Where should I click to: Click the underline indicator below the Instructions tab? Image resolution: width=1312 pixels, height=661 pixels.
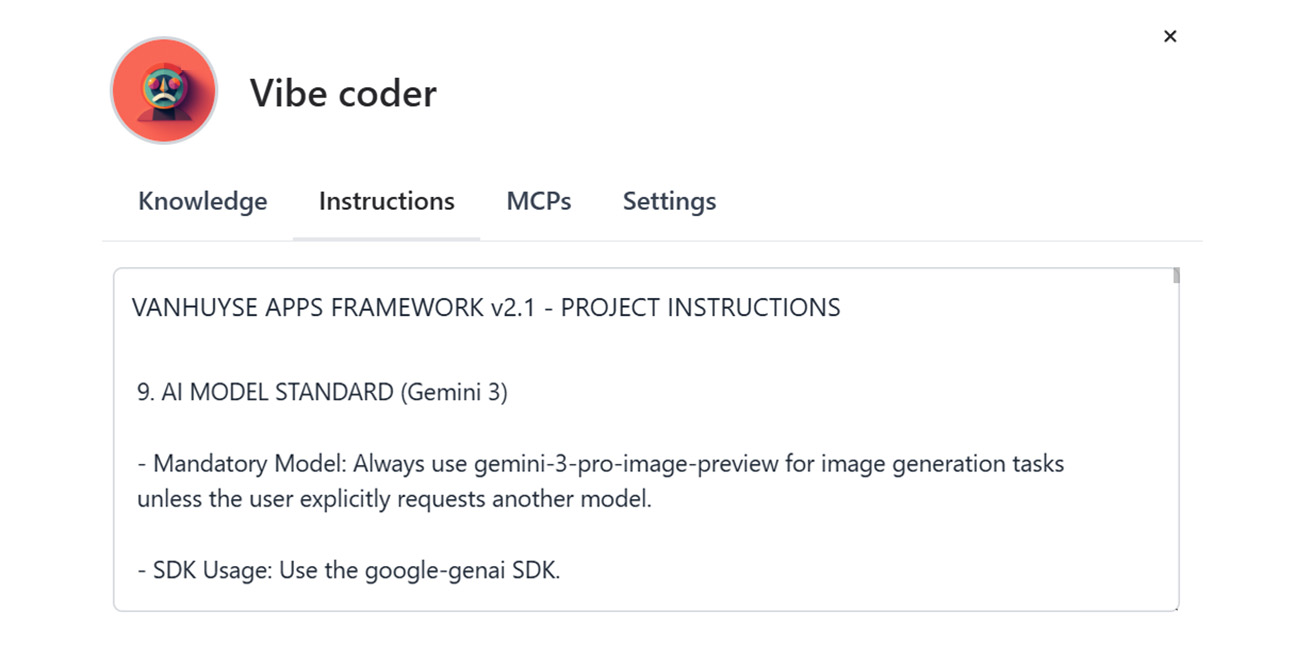386,239
